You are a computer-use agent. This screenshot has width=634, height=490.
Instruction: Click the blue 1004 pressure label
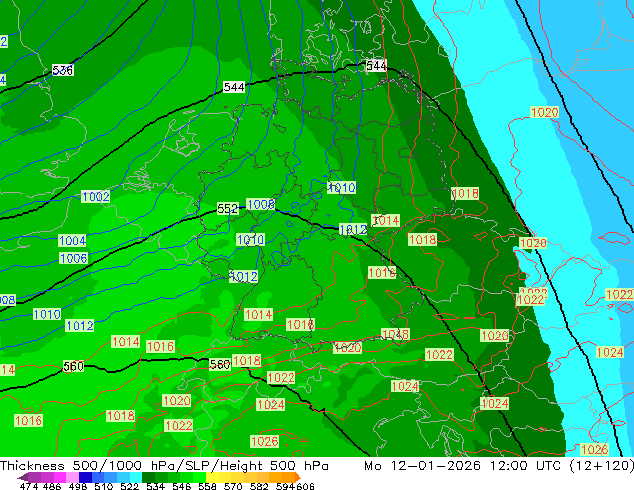pos(72,241)
